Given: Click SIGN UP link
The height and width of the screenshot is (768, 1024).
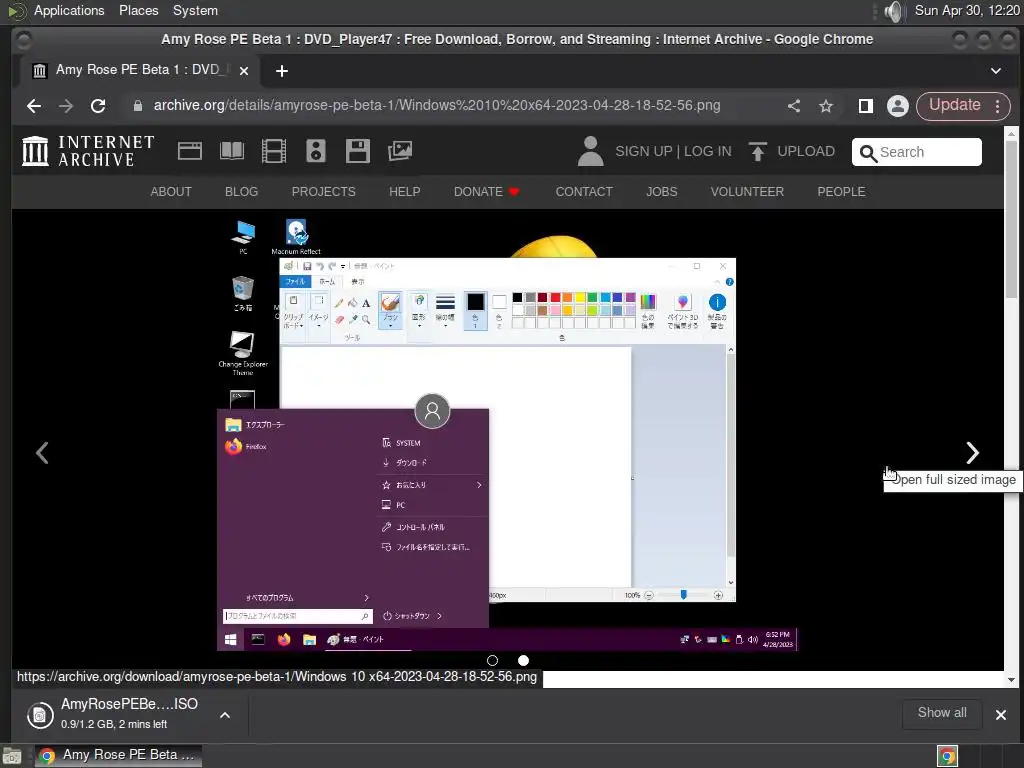Looking at the screenshot, I should pyautogui.click(x=643, y=152).
